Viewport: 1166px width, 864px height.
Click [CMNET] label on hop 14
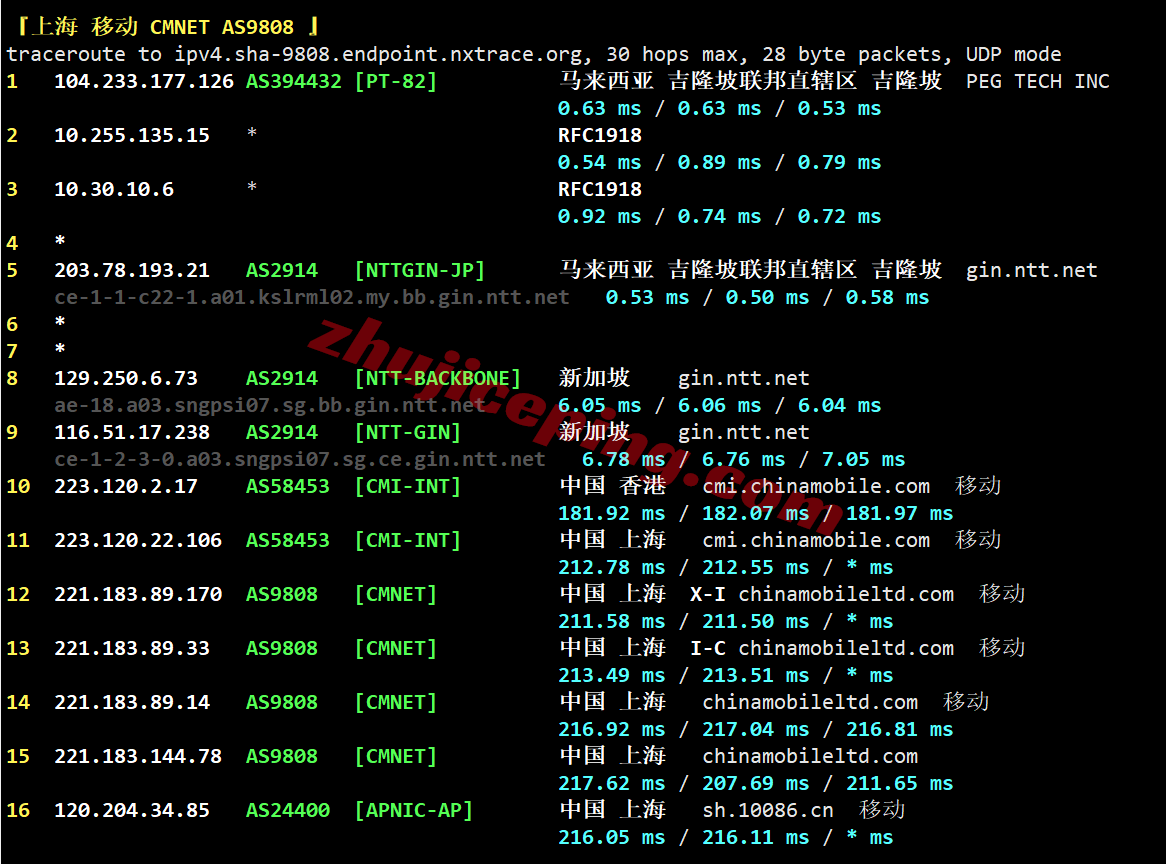396,702
